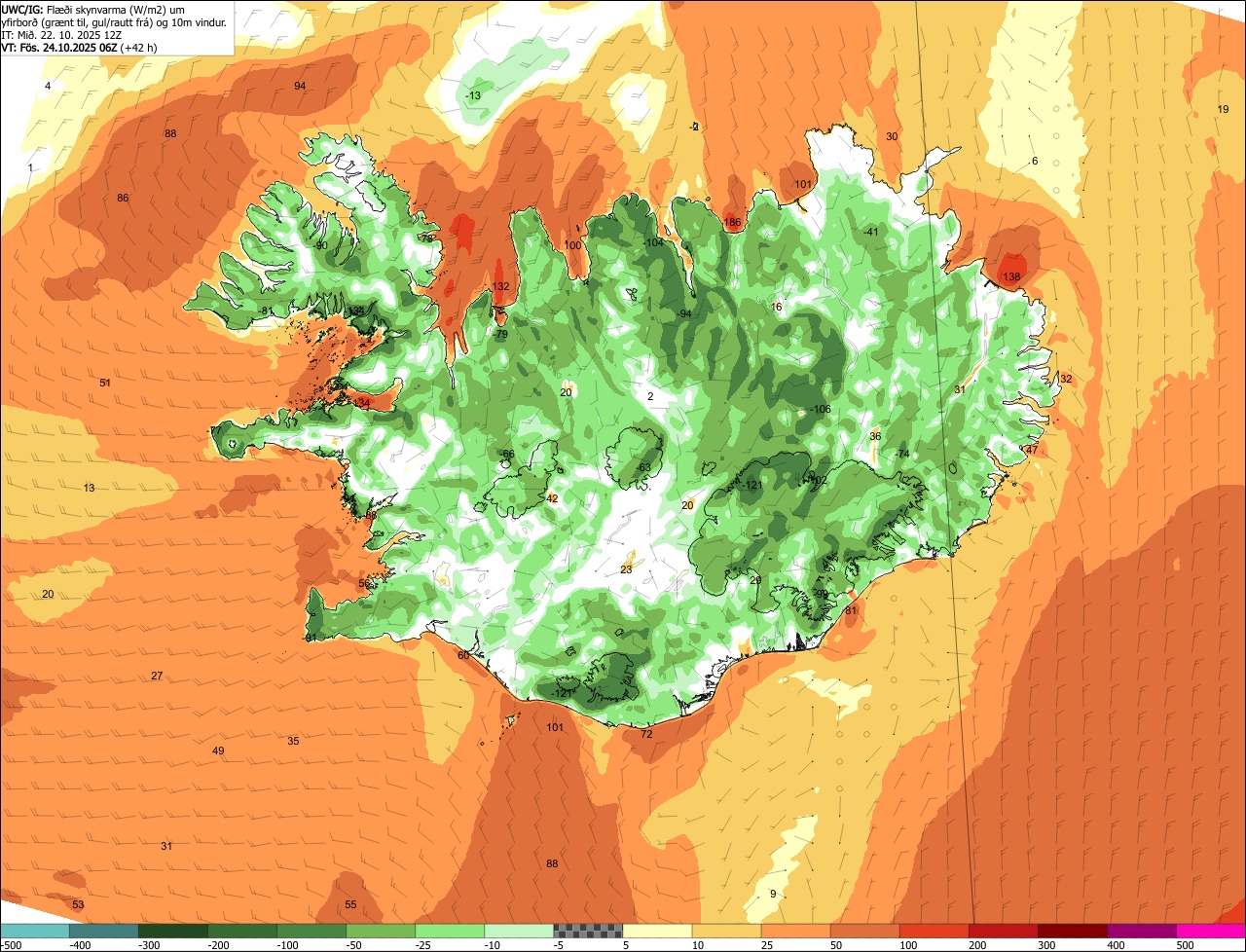The image size is (1246, 952).
Task: Click the valid time 'VT: Fös. 24.10.2025 06Z (+42 h)'
Action: [80, 47]
